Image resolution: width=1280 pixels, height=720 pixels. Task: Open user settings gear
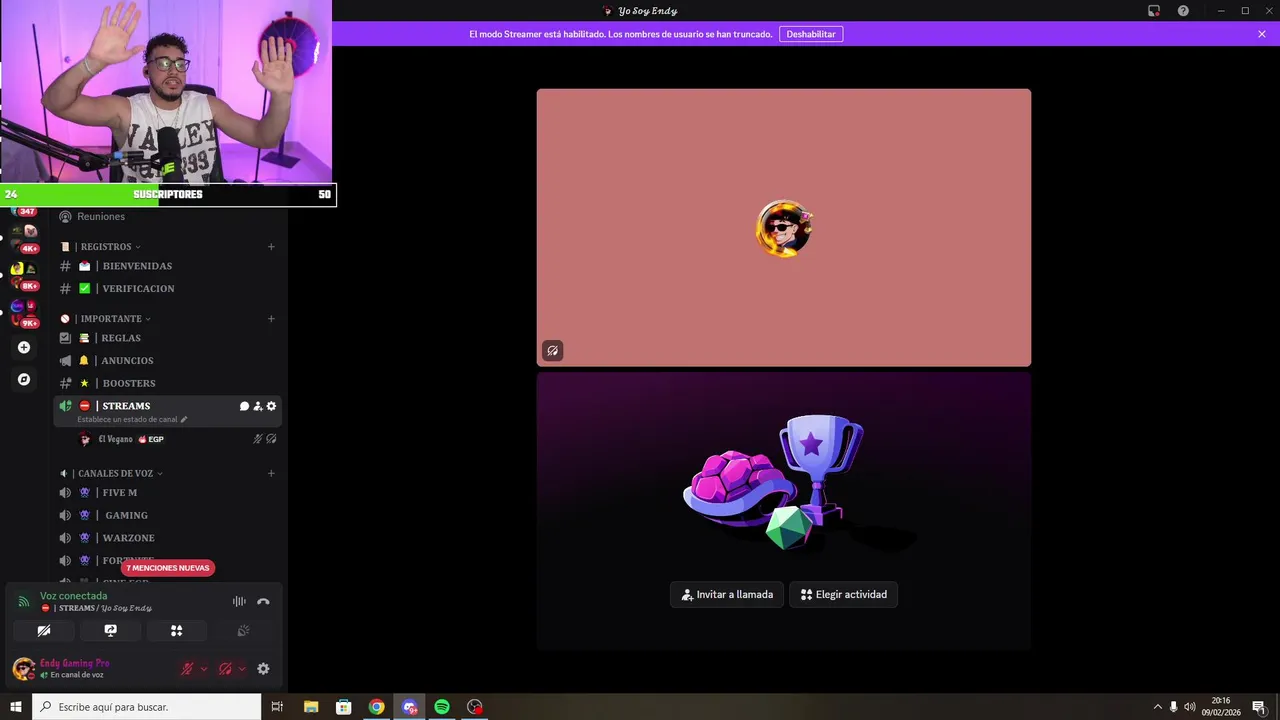pos(263,669)
